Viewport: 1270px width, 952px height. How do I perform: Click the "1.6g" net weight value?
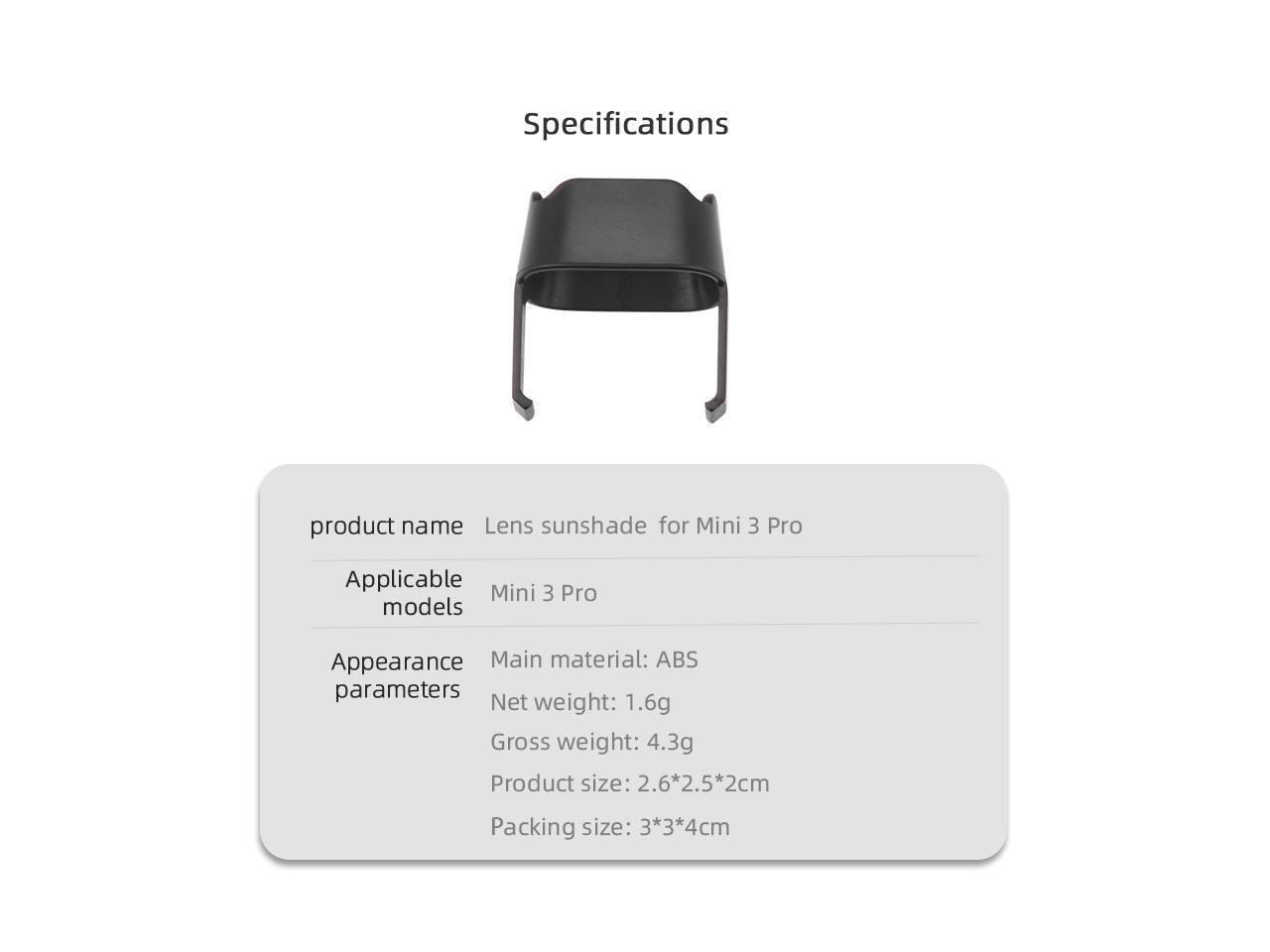point(647,702)
